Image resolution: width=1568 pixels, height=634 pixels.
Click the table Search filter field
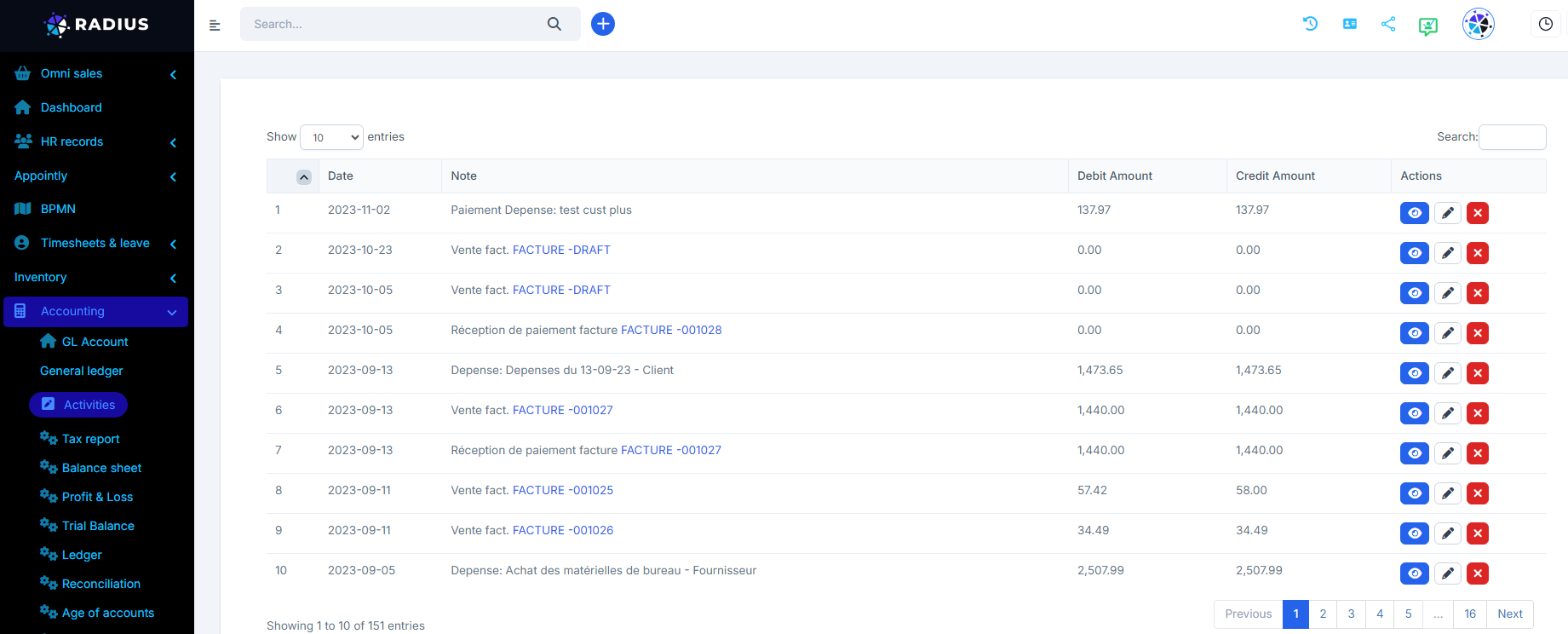(x=1513, y=137)
